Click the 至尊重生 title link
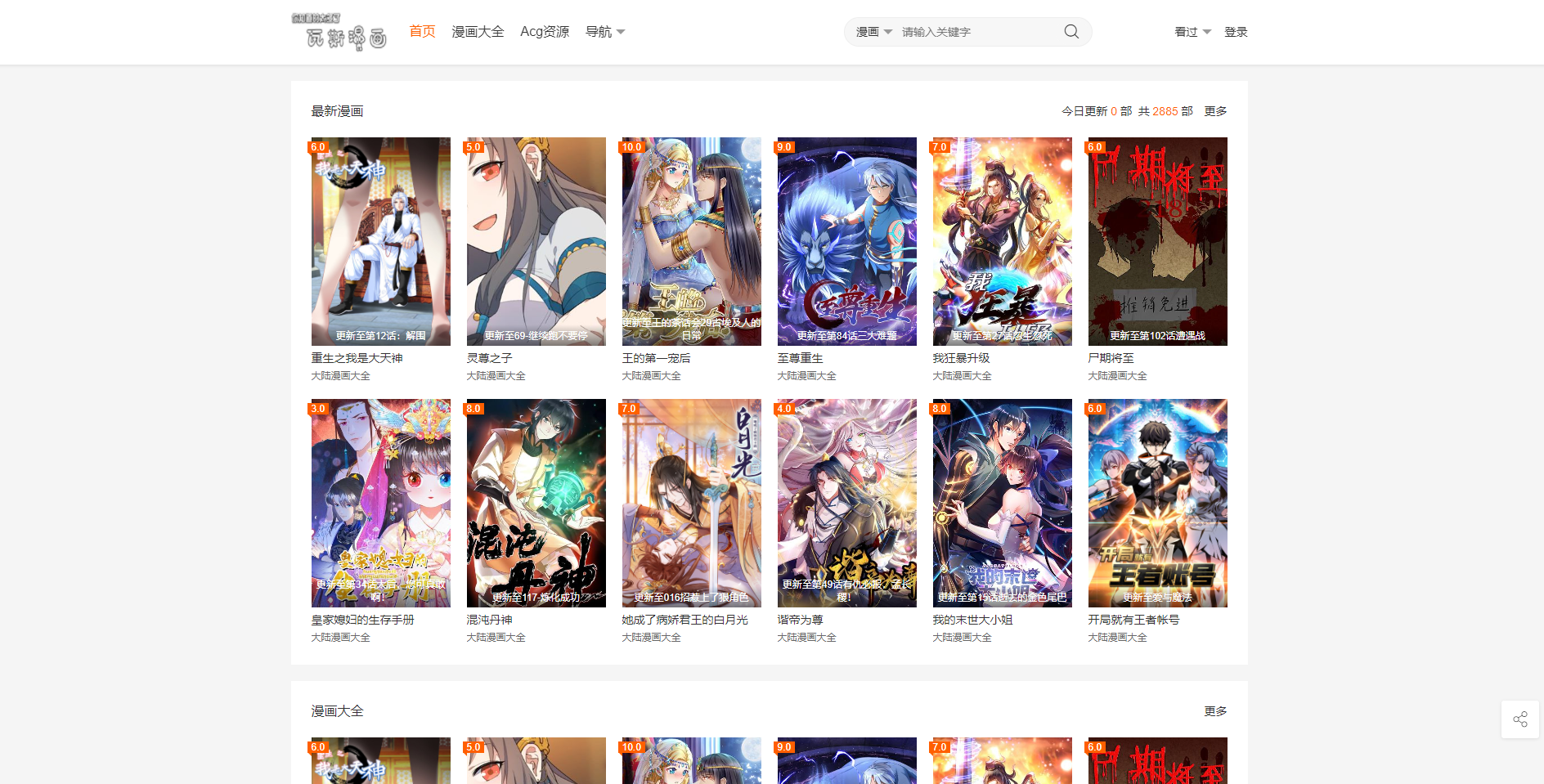This screenshot has width=1544, height=784. tap(800, 358)
